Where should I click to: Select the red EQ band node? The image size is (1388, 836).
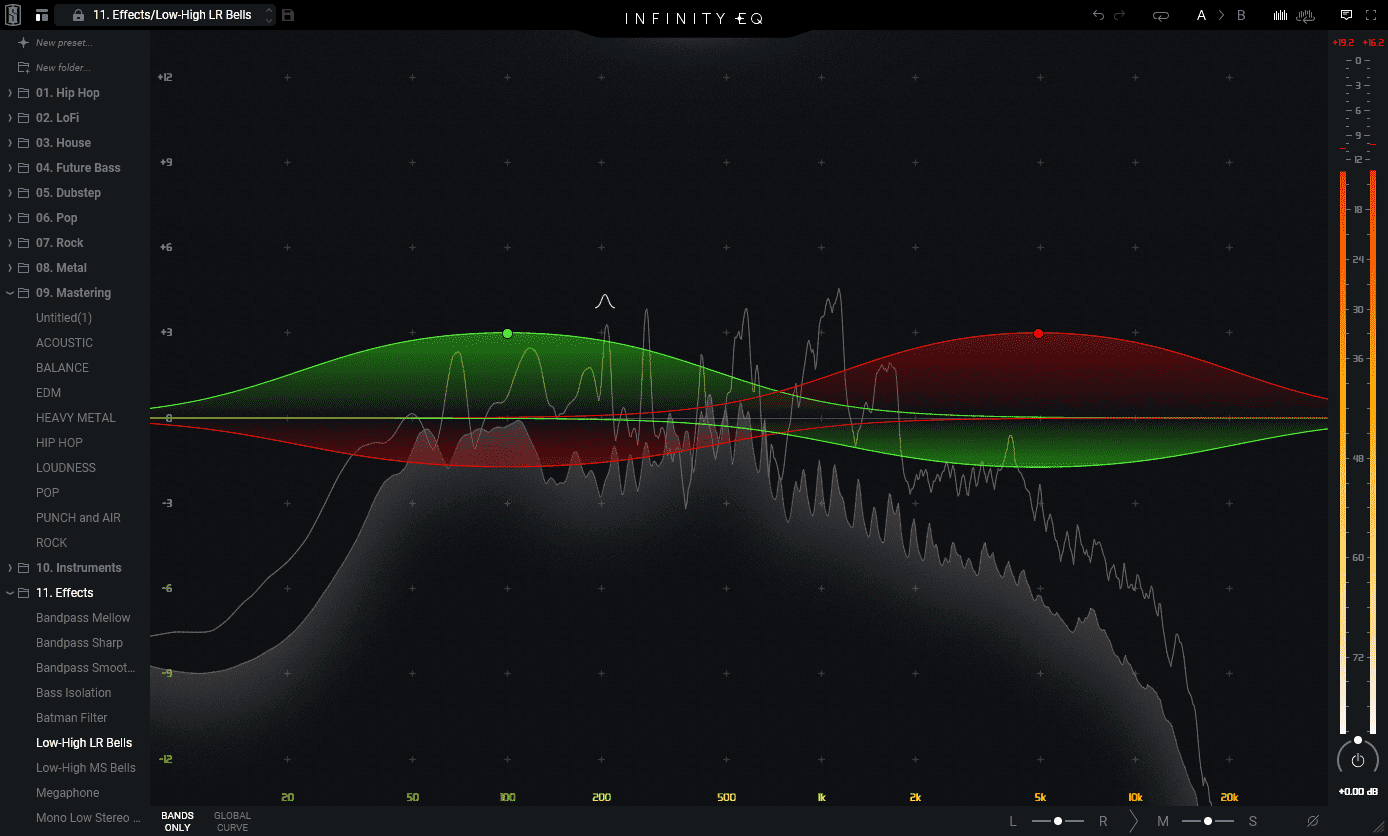click(x=1038, y=333)
